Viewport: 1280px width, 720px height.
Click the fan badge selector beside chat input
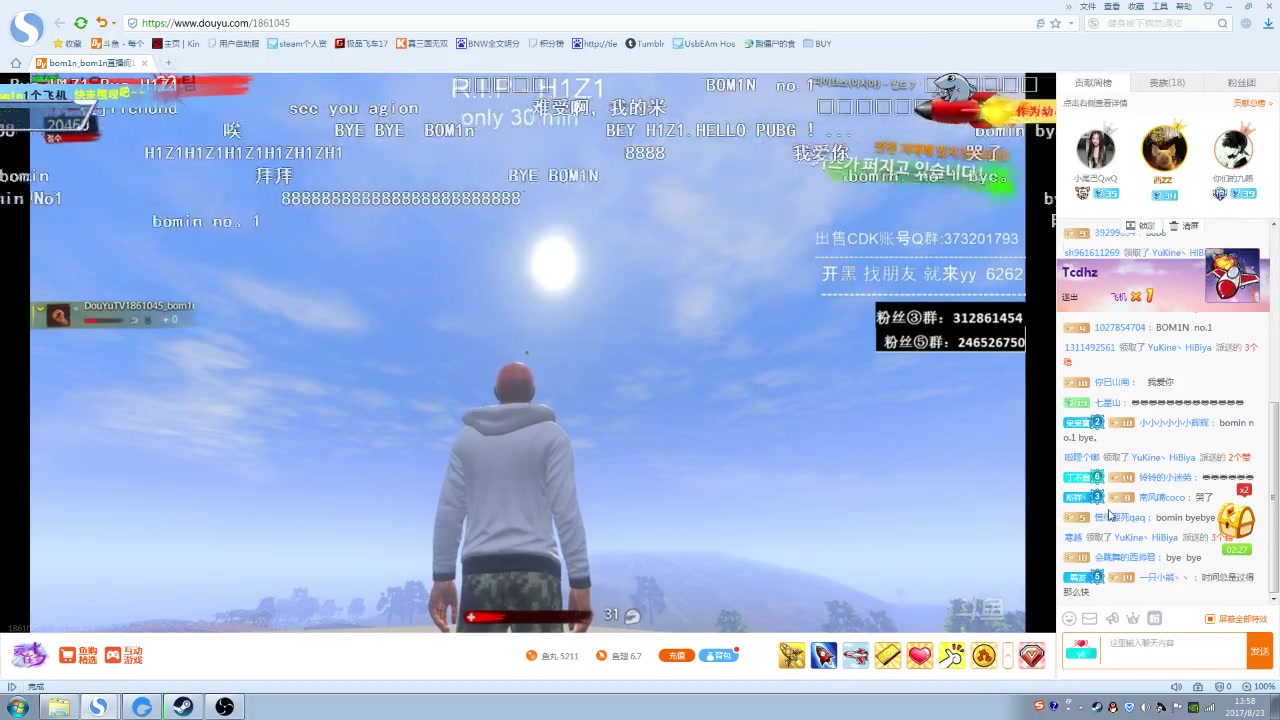pyautogui.click(x=1081, y=650)
